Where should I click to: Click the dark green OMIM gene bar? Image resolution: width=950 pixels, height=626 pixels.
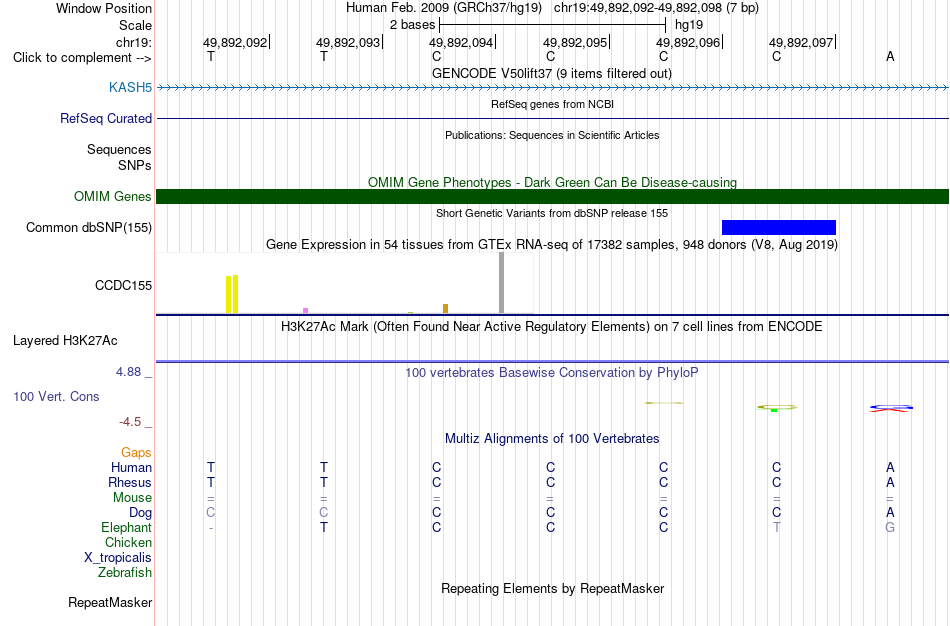pos(552,196)
